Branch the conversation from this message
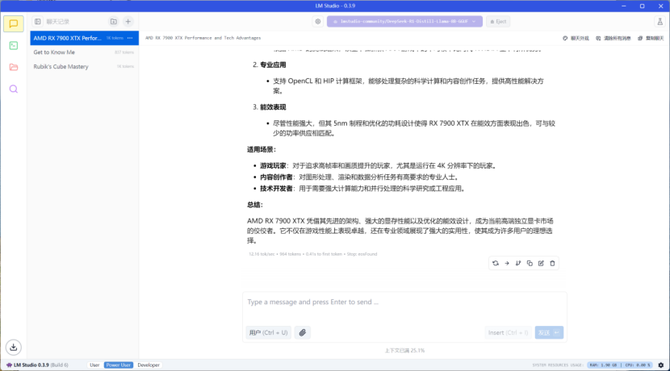The width and height of the screenshot is (670, 371). [x=518, y=263]
